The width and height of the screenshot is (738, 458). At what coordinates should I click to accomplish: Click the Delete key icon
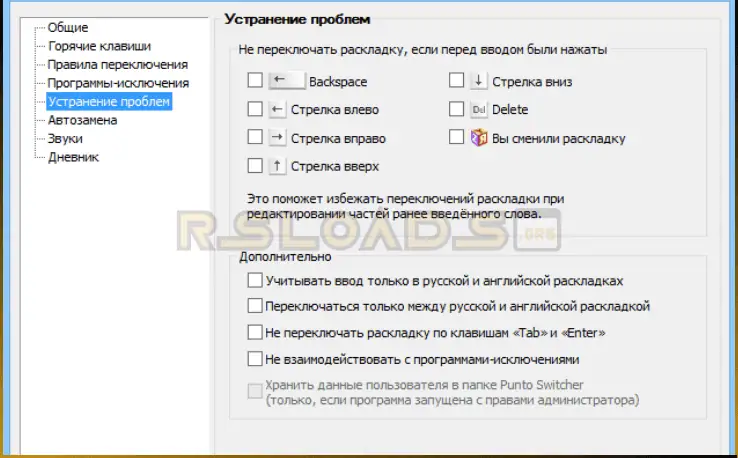coord(479,109)
